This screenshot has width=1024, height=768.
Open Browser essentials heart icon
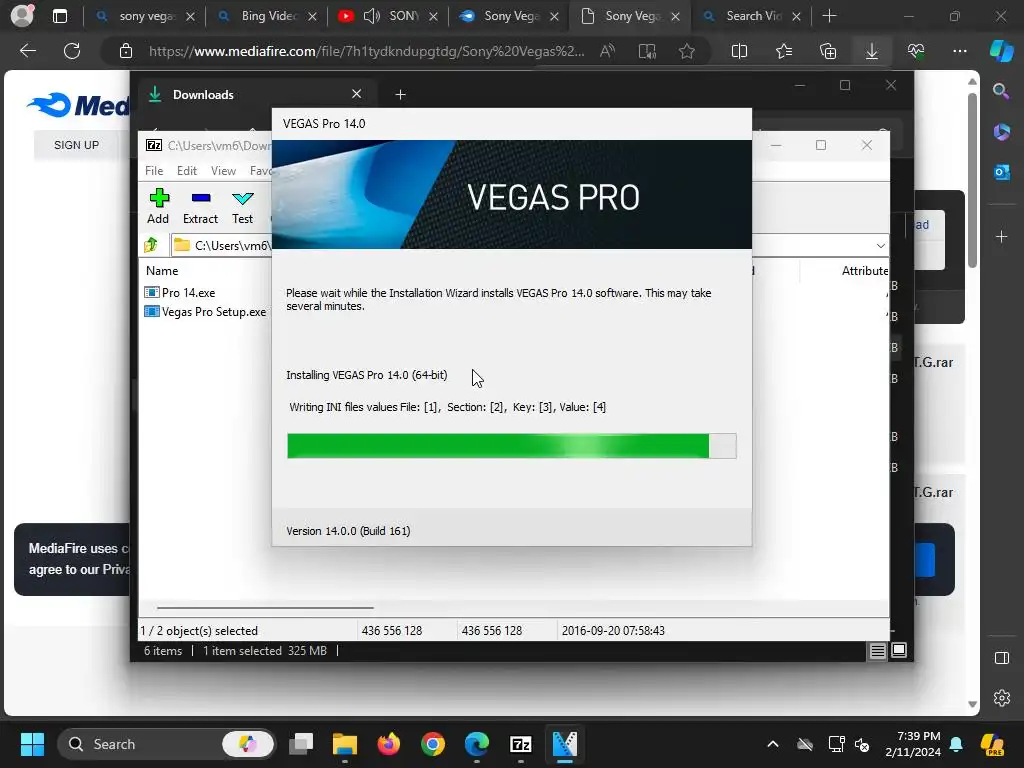(916, 51)
